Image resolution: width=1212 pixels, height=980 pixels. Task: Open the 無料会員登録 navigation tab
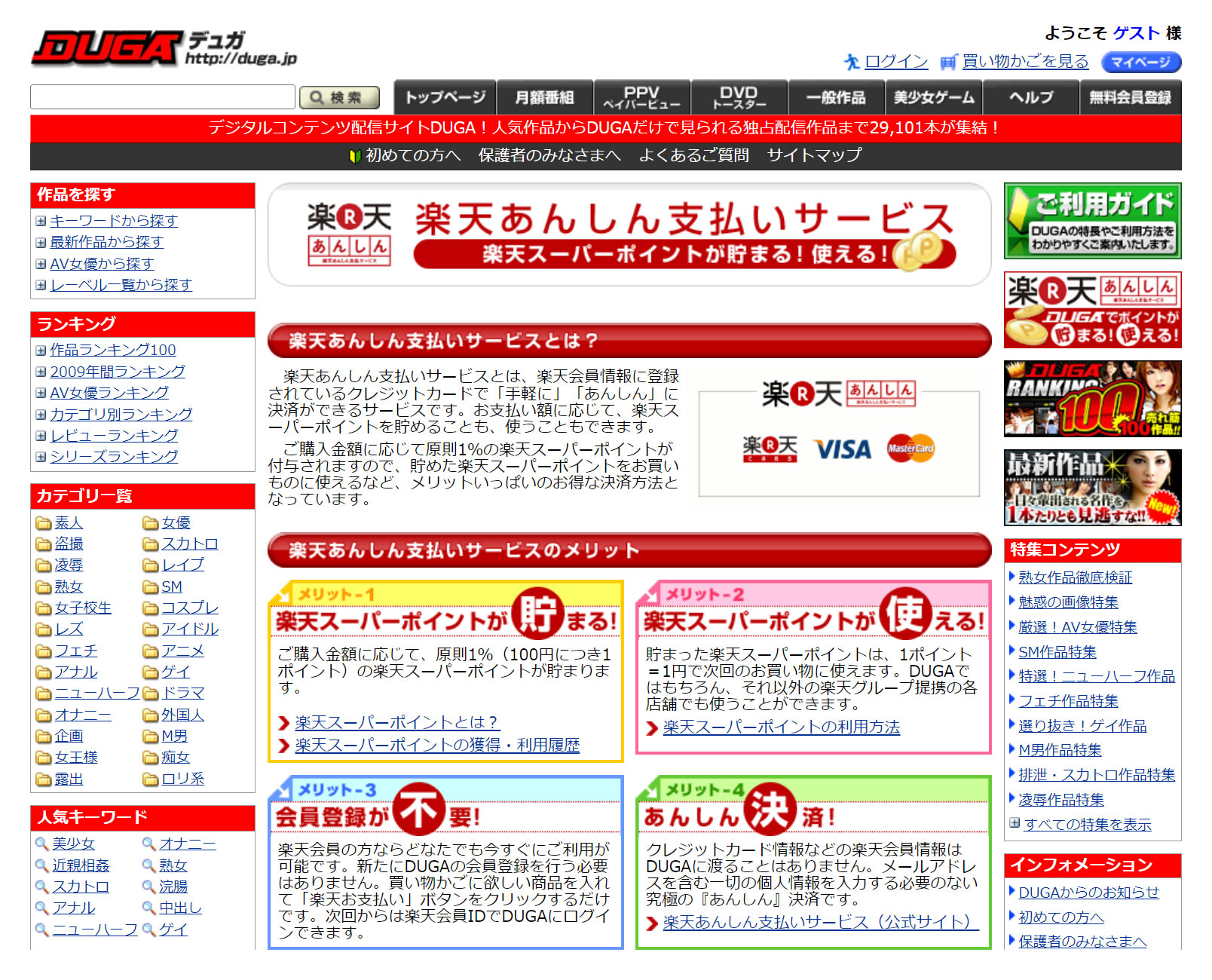click(1131, 97)
